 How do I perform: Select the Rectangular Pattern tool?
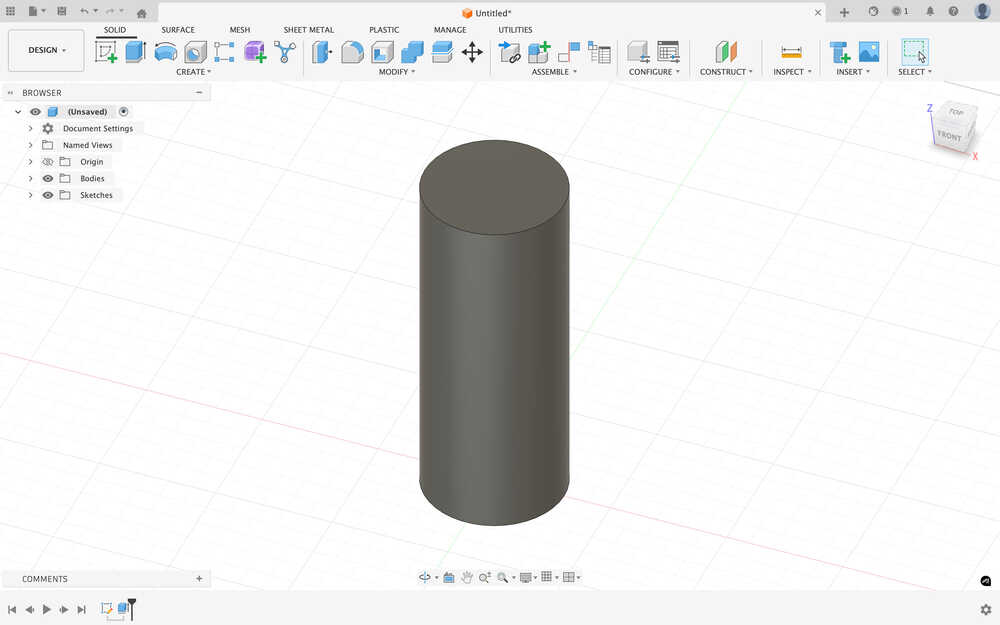[x=224, y=52]
